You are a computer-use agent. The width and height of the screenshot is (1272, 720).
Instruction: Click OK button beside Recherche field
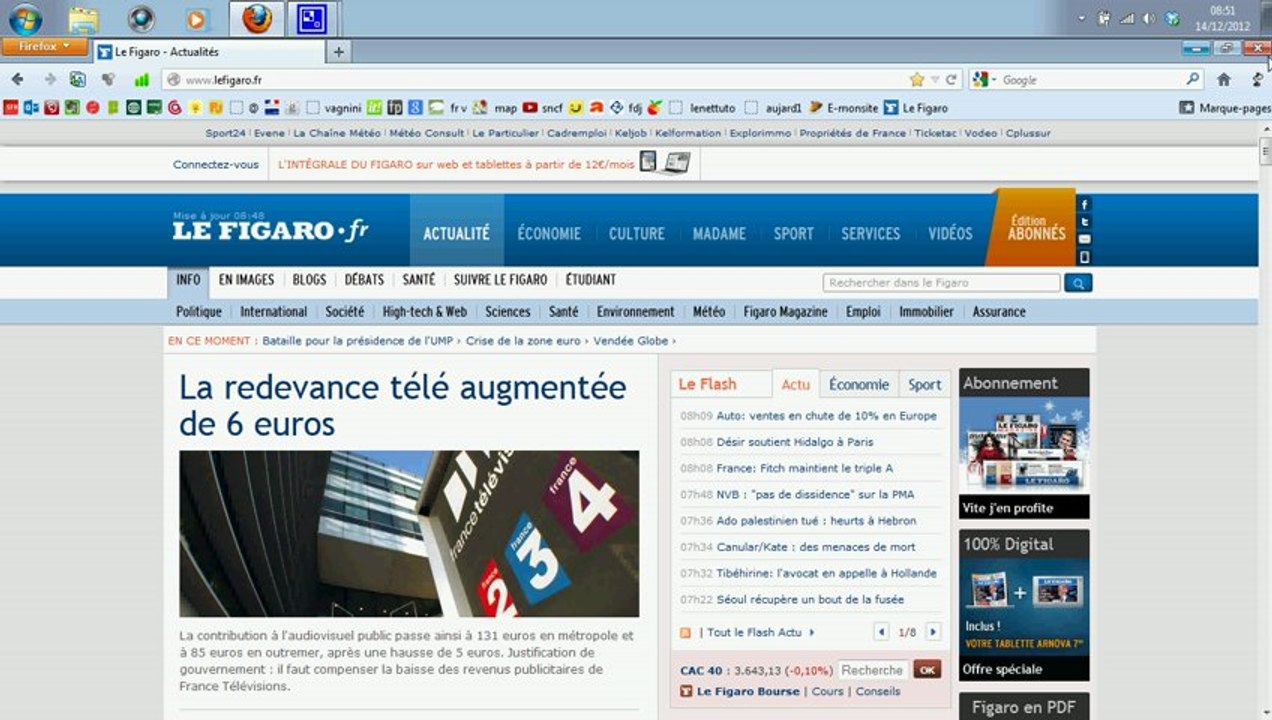[927, 670]
